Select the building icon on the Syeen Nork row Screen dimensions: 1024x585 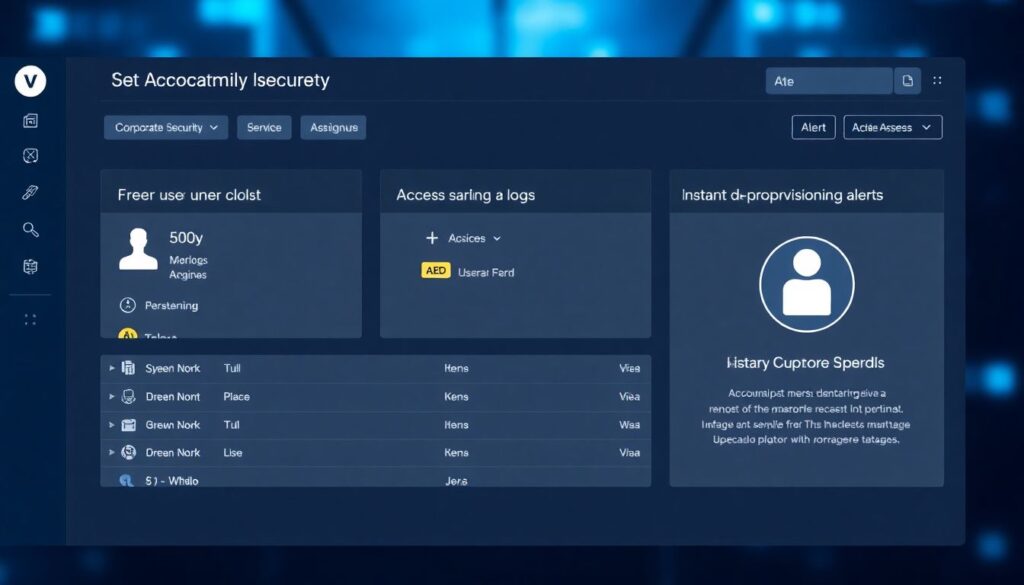pos(127,368)
